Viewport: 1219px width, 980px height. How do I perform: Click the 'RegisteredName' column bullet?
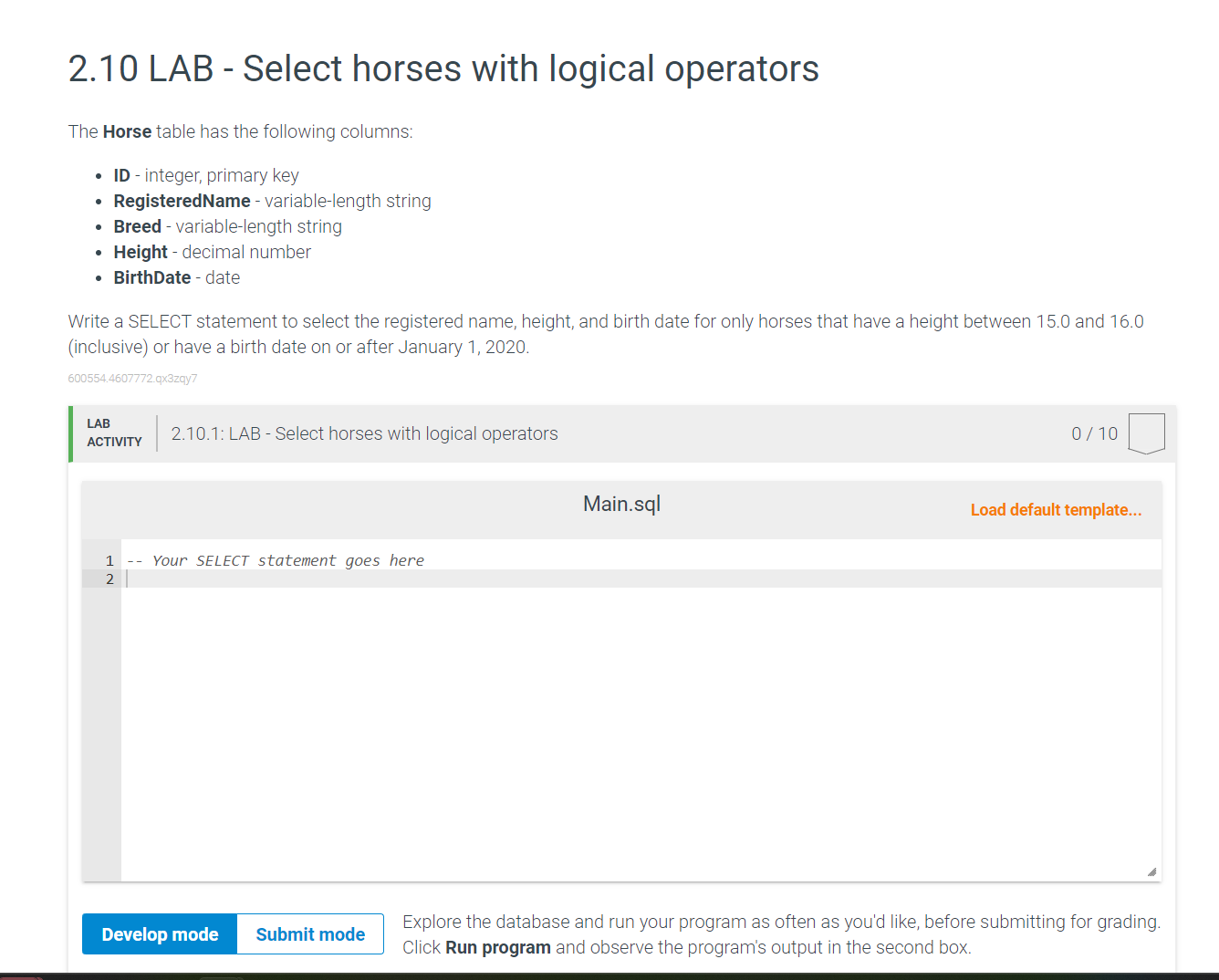[x=272, y=201]
